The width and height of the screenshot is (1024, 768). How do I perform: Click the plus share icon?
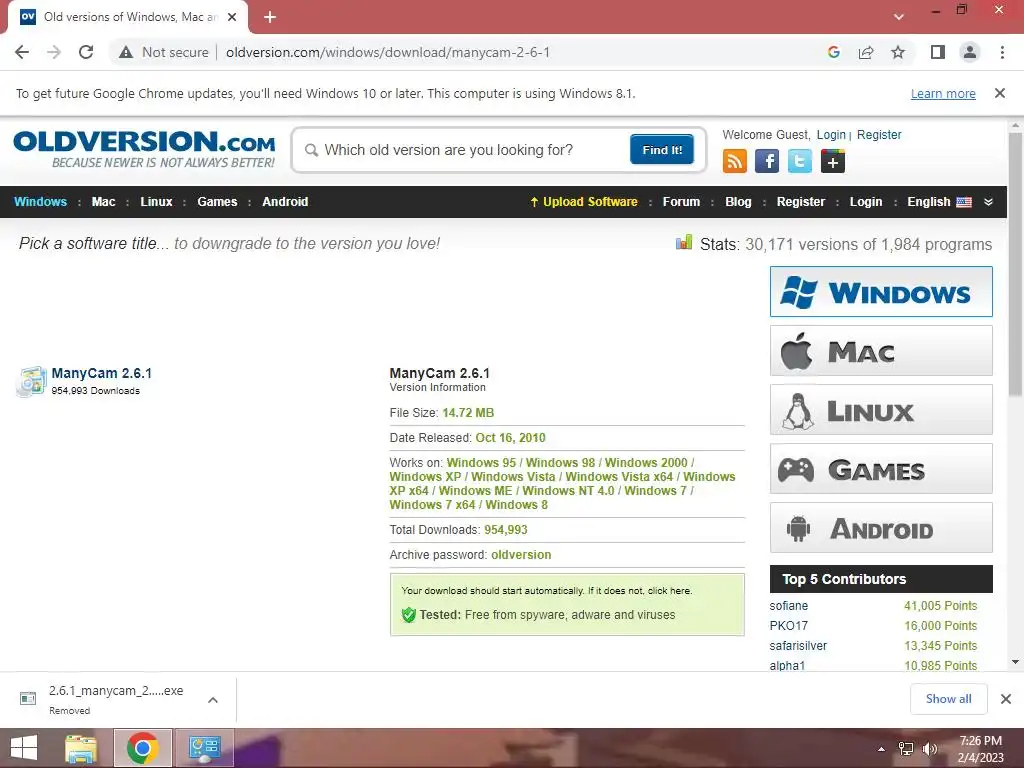833,161
